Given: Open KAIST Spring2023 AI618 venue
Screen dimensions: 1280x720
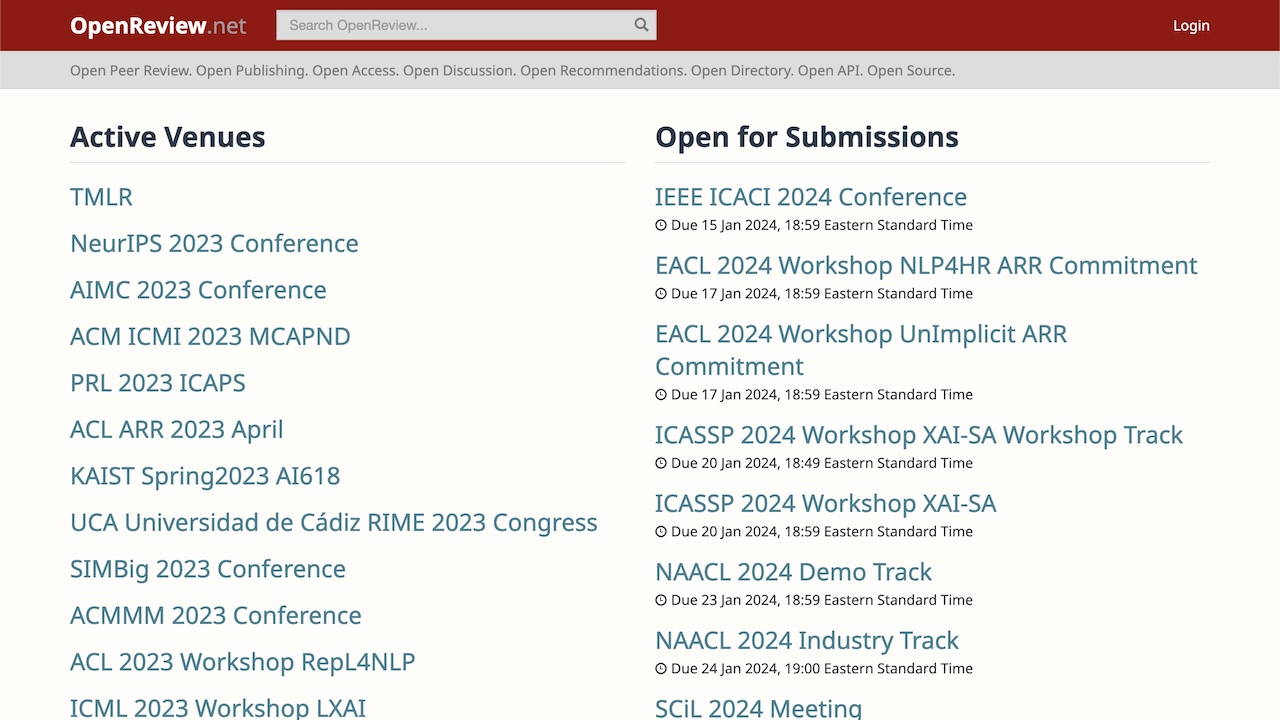Looking at the screenshot, I should click(x=205, y=476).
